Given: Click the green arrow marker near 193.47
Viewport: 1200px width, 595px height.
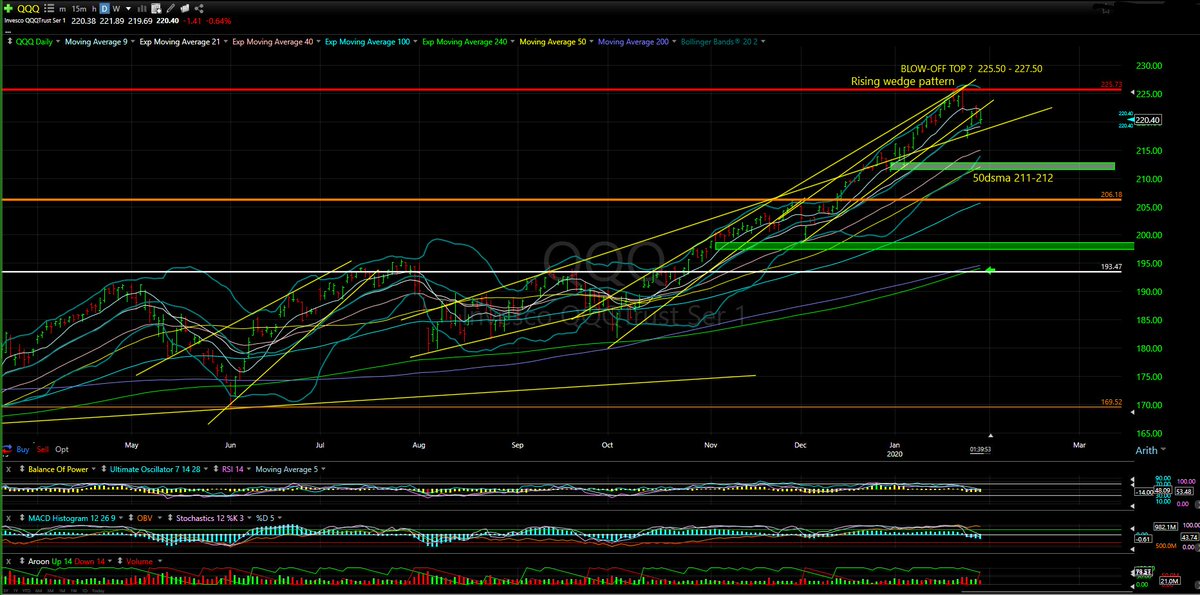Looking at the screenshot, I should click(991, 270).
